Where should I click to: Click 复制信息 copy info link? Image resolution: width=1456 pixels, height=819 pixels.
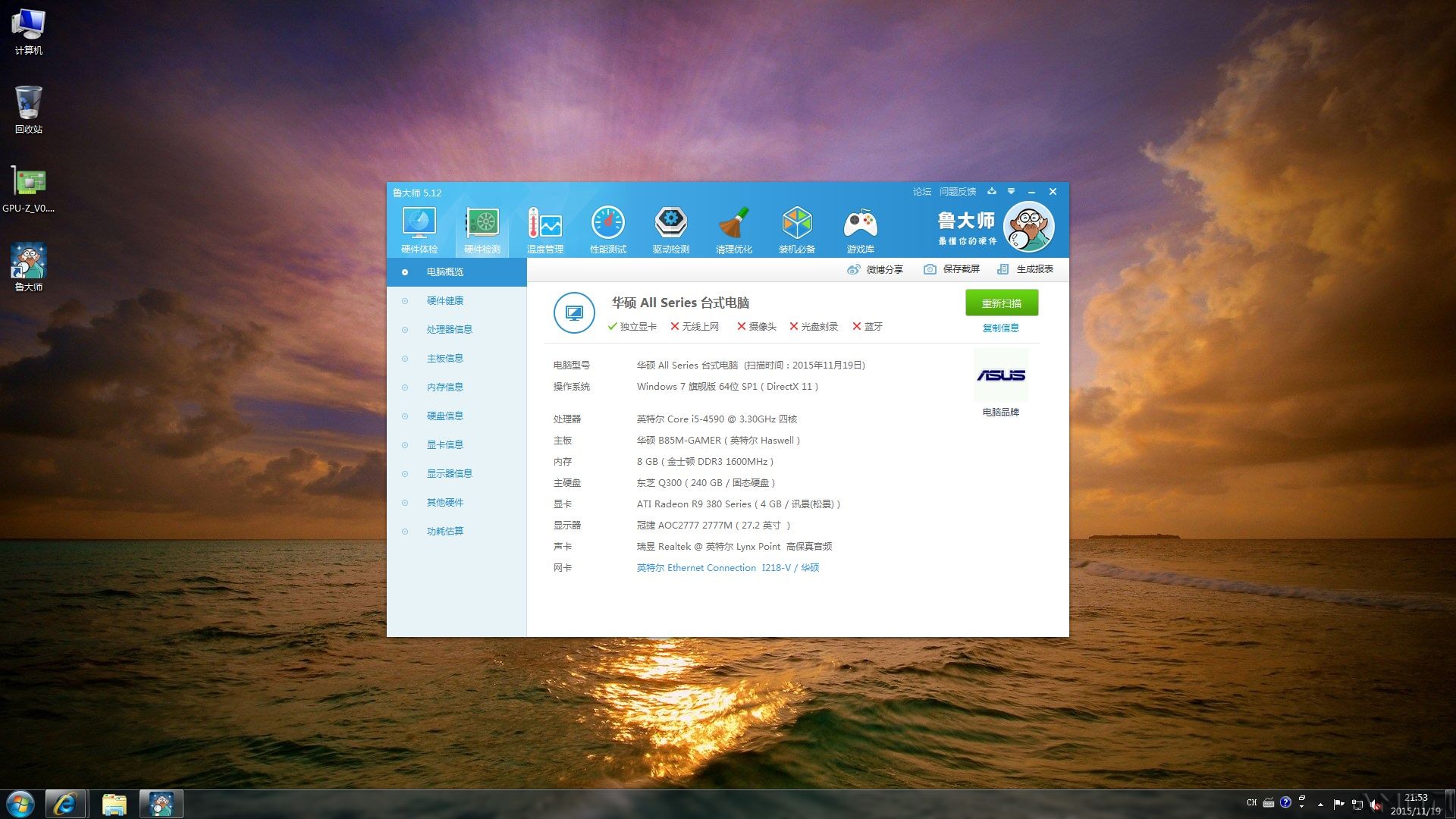click(x=1001, y=328)
